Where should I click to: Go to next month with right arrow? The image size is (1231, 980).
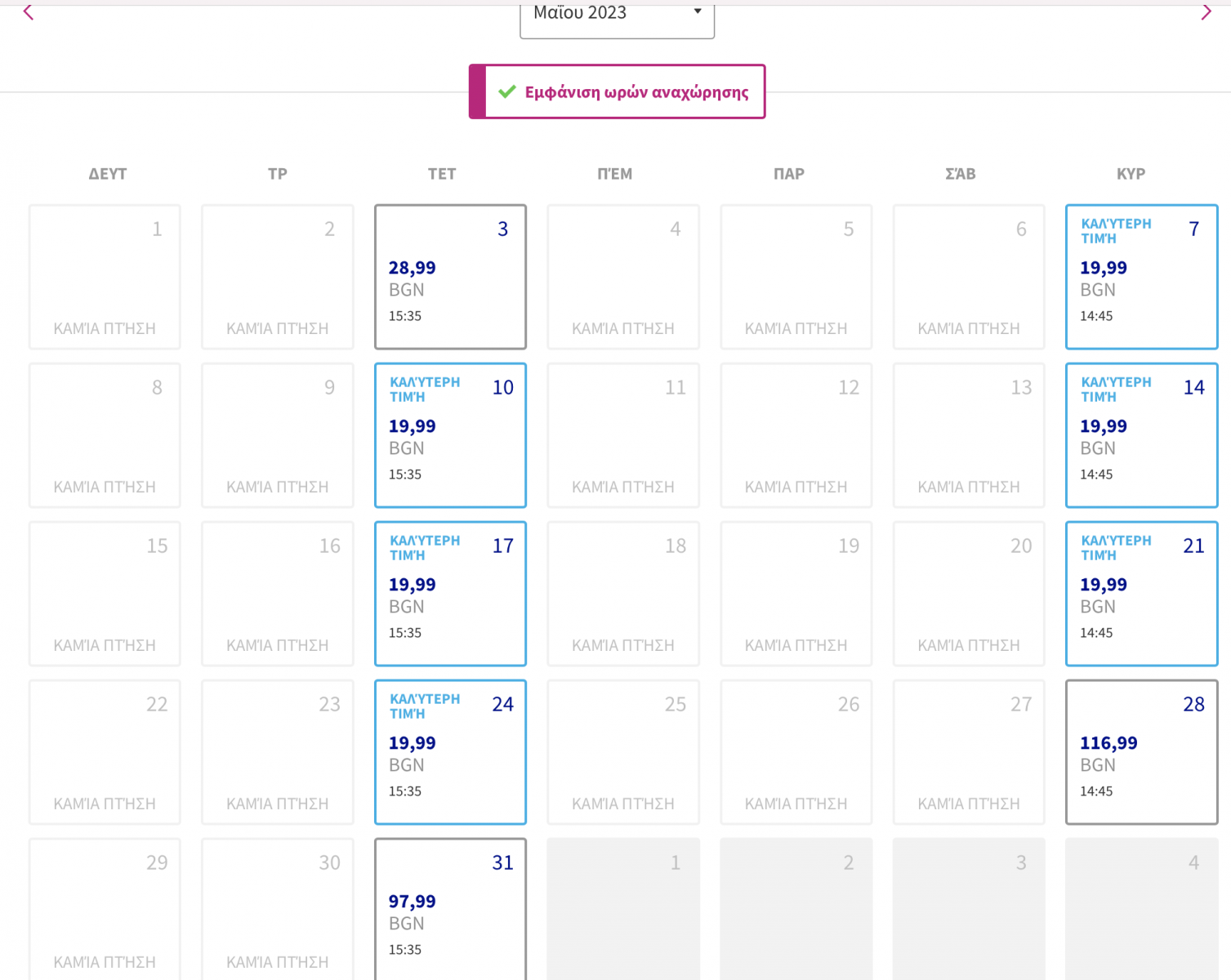tap(1206, 12)
